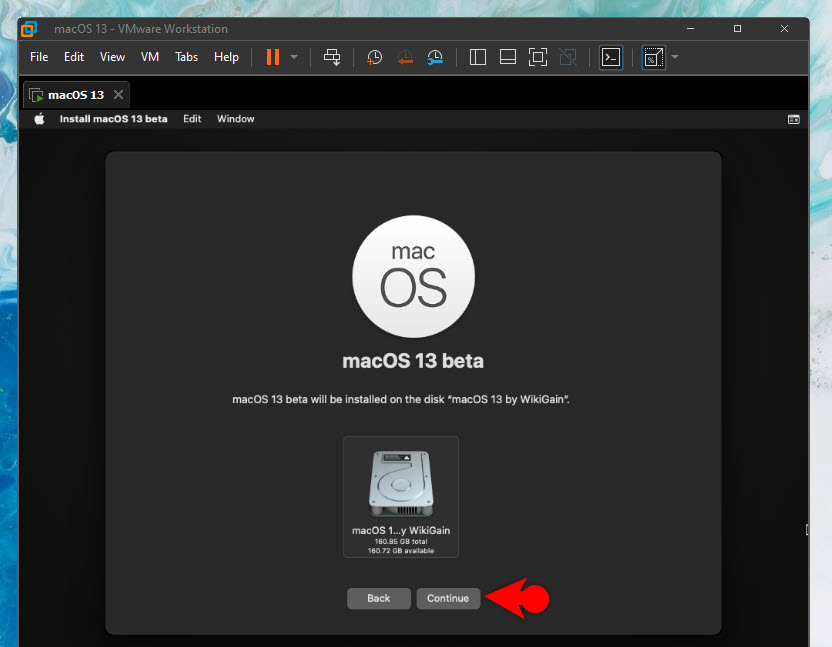Send Ctrl+Alt+Del to the VM
Viewport: 832px width, 647px height.
pyautogui.click(x=332, y=57)
